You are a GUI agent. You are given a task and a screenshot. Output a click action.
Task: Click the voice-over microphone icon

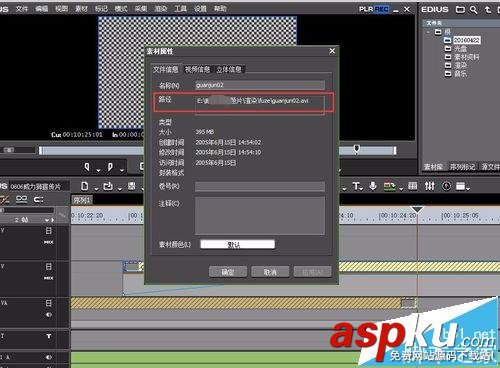pyautogui.click(x=373, y=186)
